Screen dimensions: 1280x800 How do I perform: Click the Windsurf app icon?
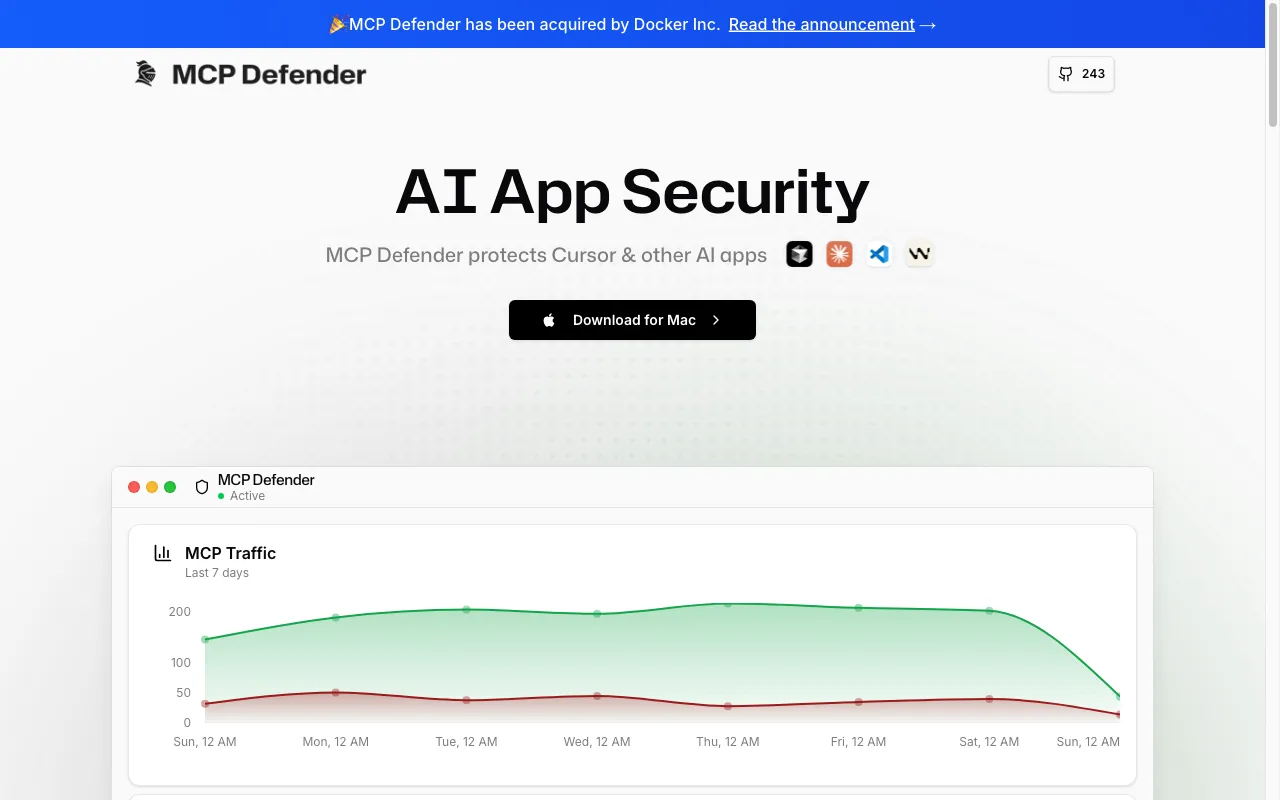coord(919,254)
